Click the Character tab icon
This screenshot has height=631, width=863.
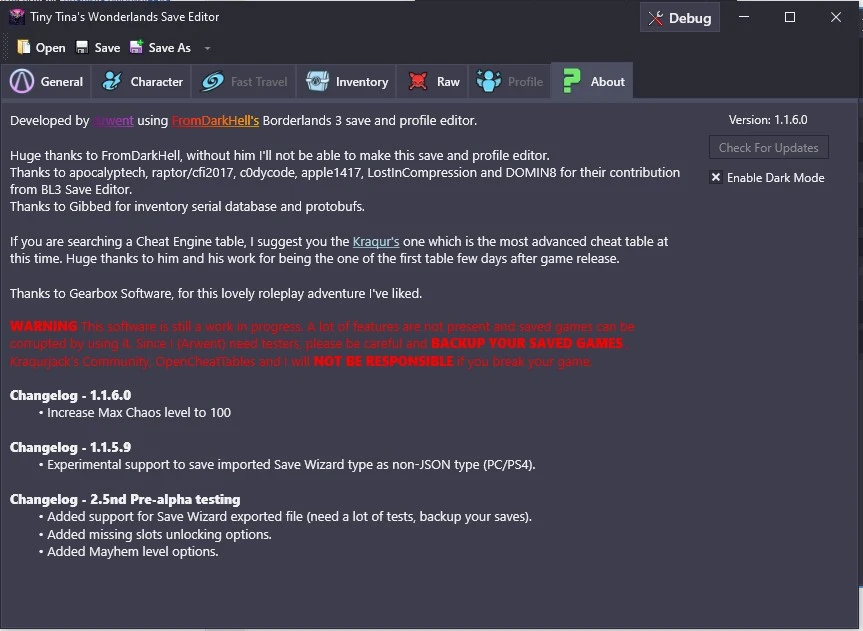(x=113, y=82)
